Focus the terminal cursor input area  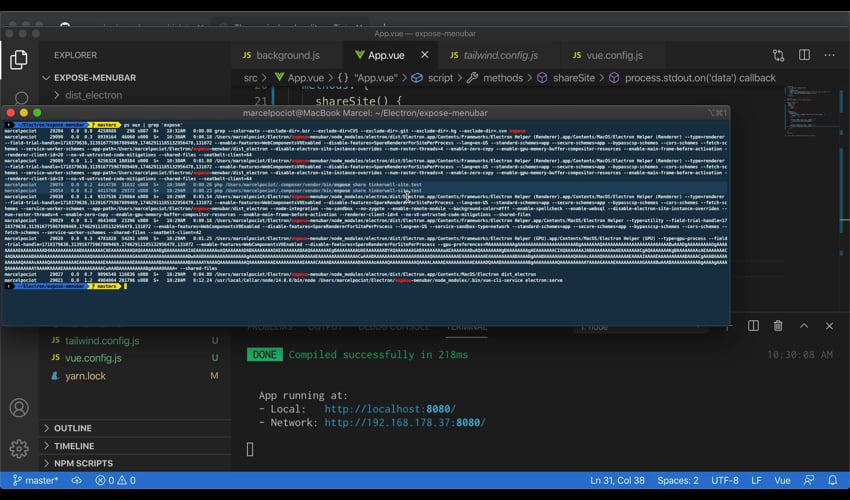click(x=250, y=449)
